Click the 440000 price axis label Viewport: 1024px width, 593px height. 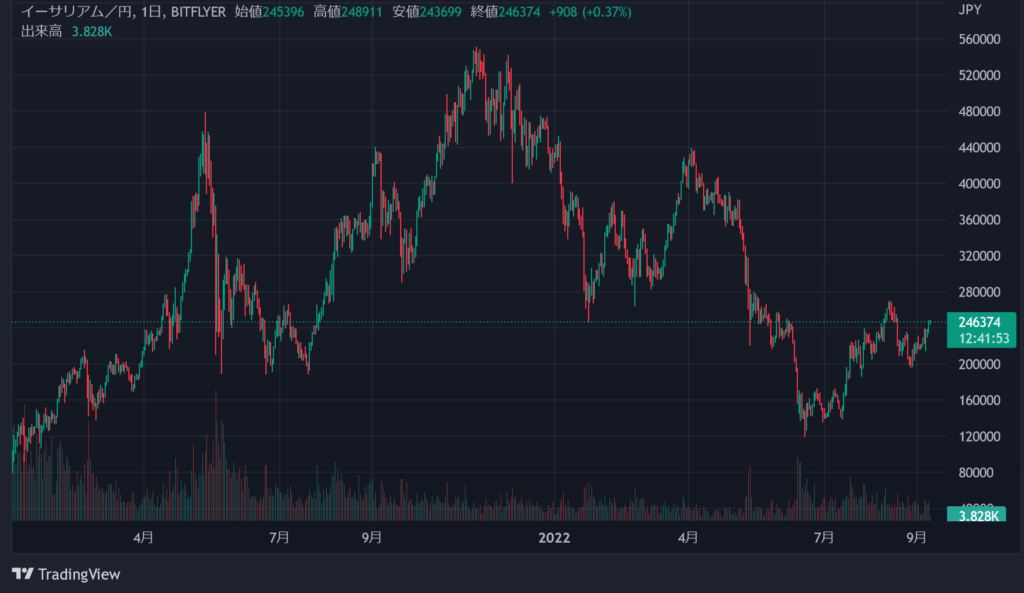[979, 148]
